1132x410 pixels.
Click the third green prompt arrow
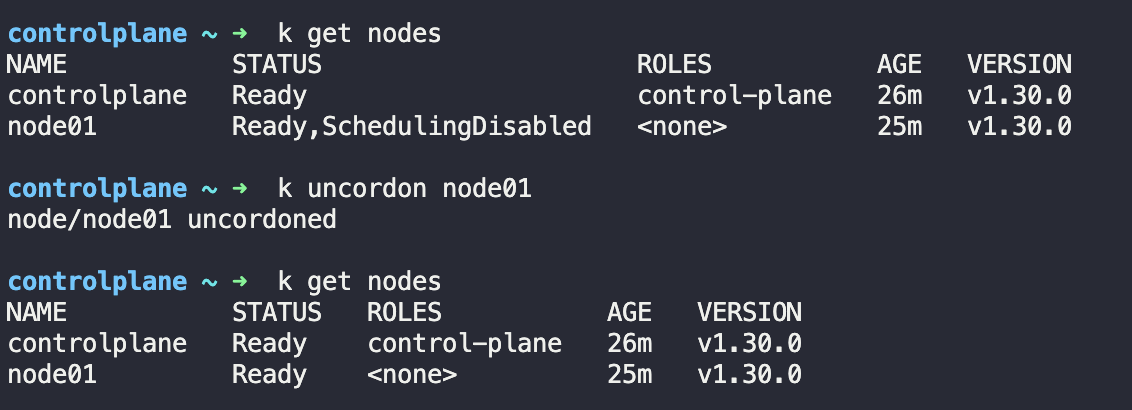pos(240,282)
